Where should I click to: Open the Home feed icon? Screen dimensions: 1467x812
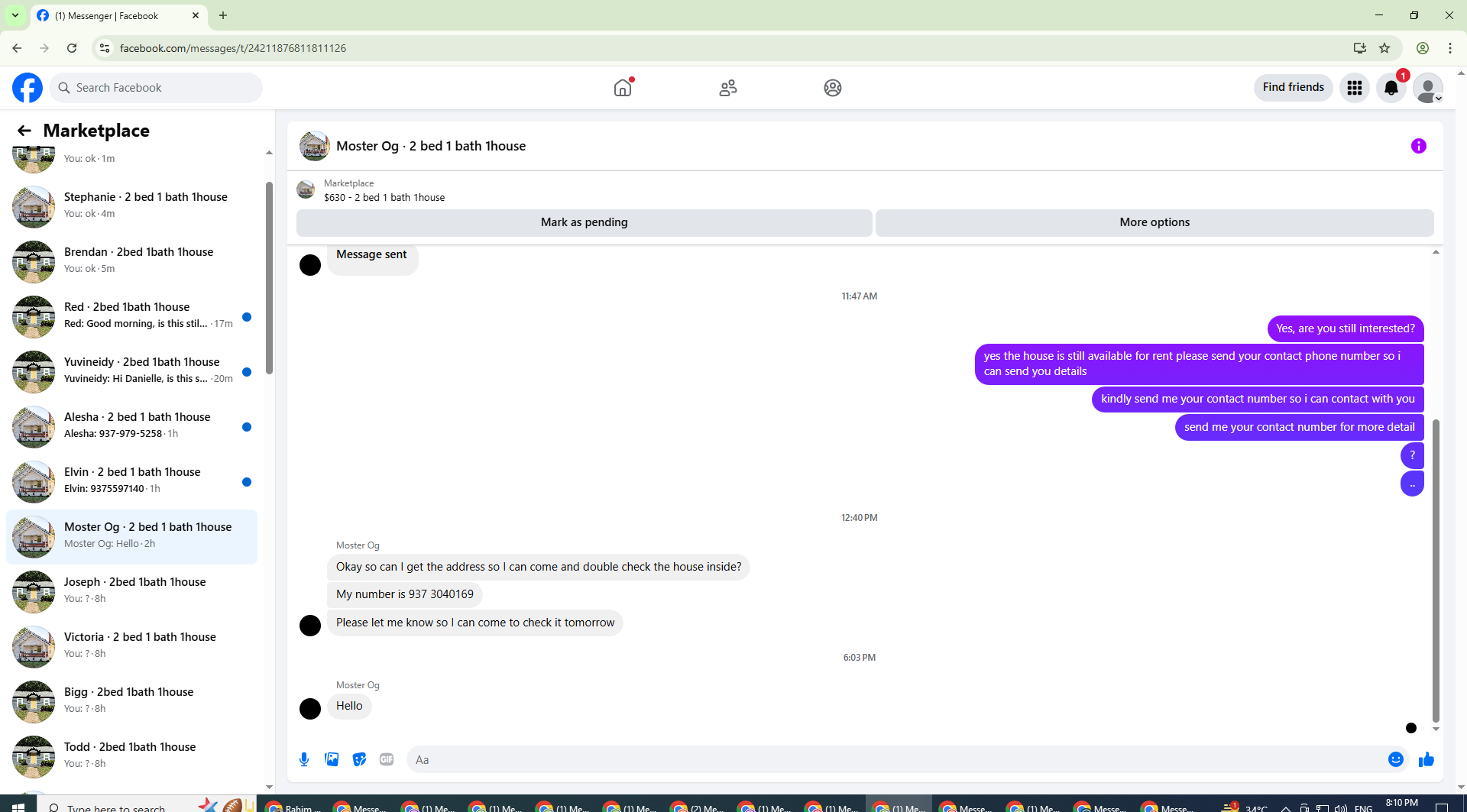623,88
